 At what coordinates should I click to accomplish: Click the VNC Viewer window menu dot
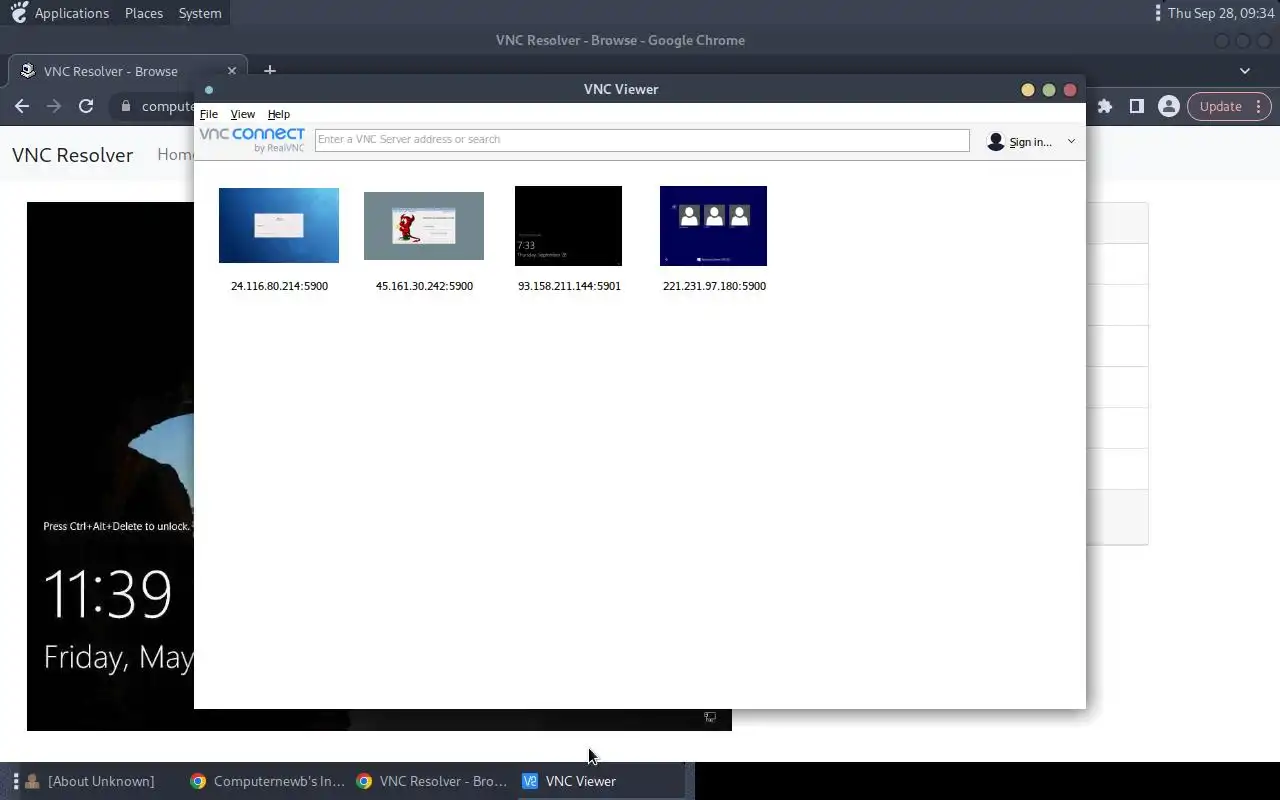coord(209,90)
